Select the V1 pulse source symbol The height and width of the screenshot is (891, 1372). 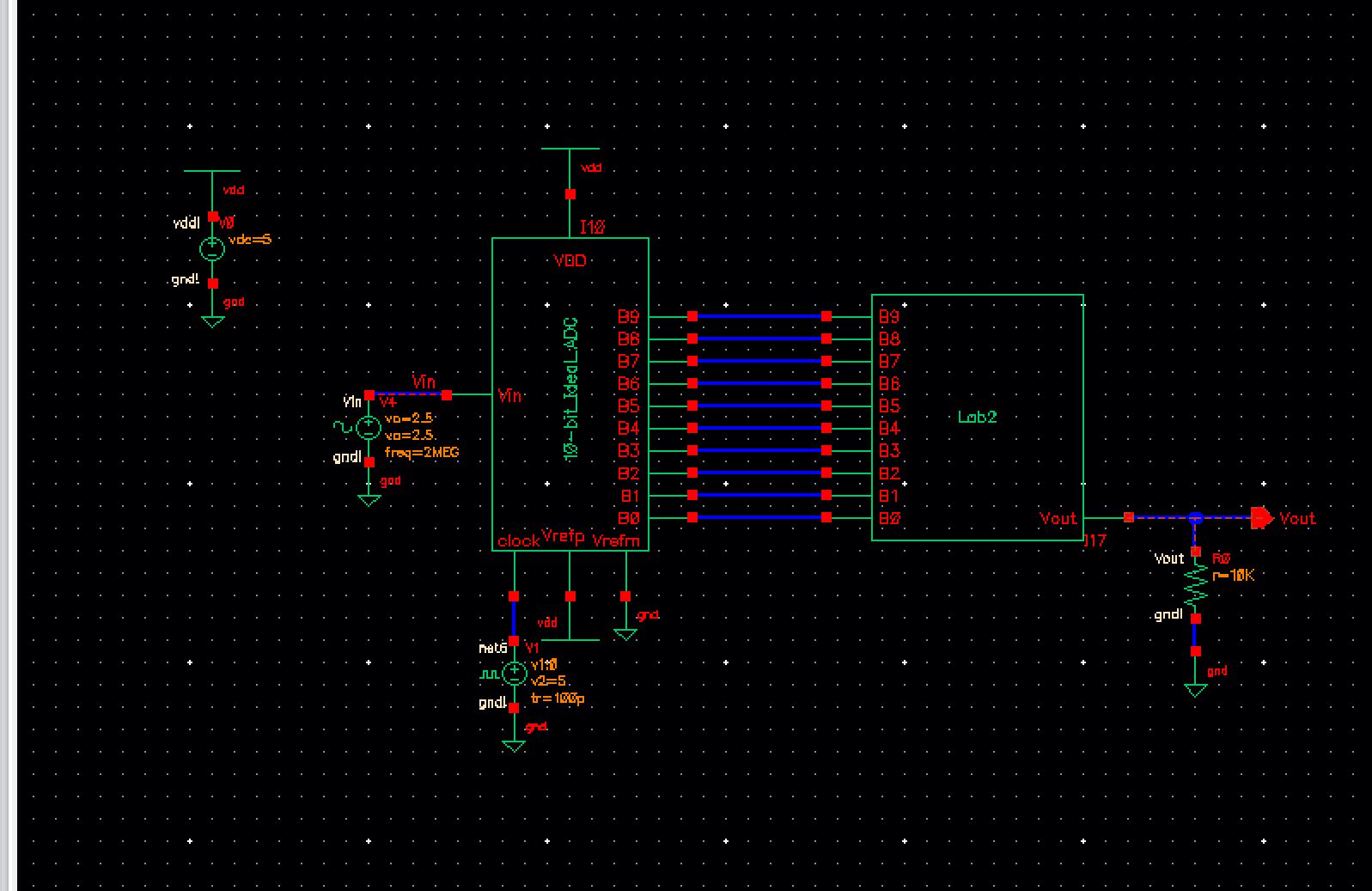click(514, 674)
